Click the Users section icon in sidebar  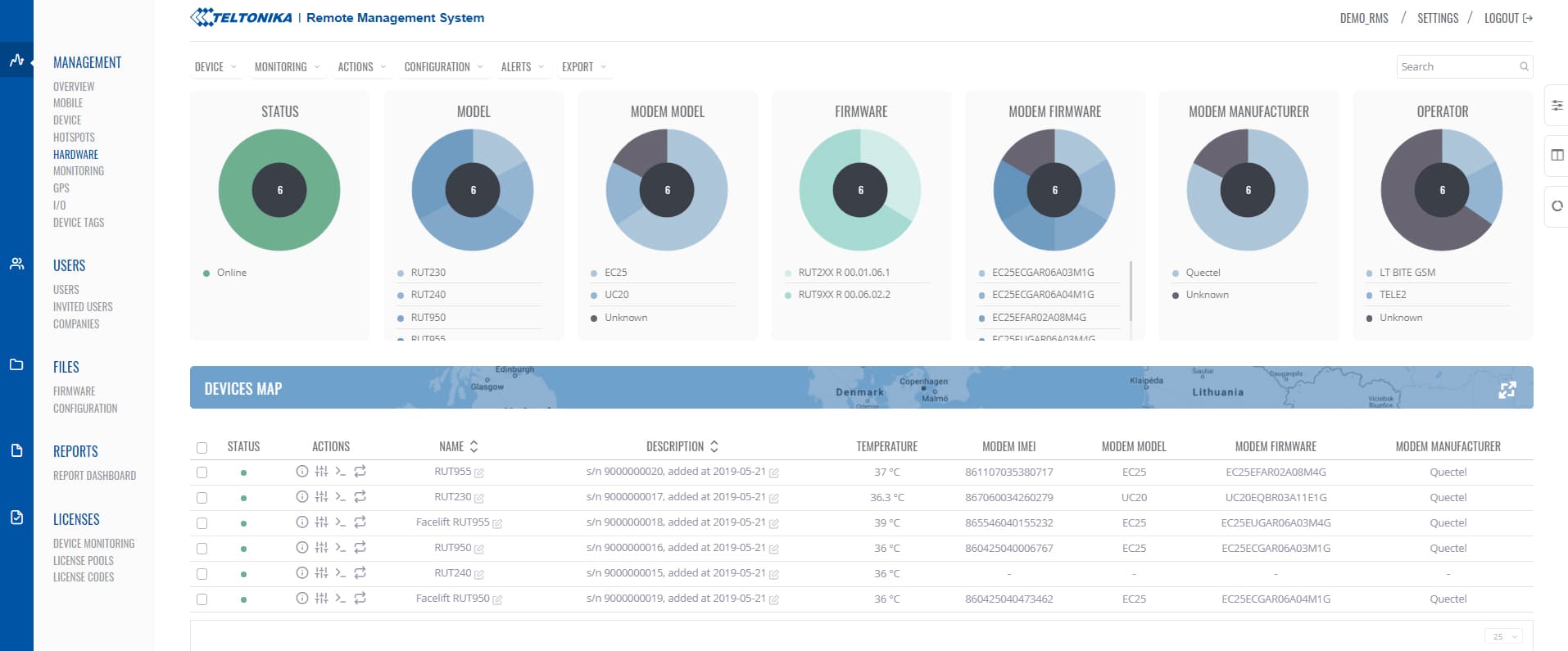point(16,264)
